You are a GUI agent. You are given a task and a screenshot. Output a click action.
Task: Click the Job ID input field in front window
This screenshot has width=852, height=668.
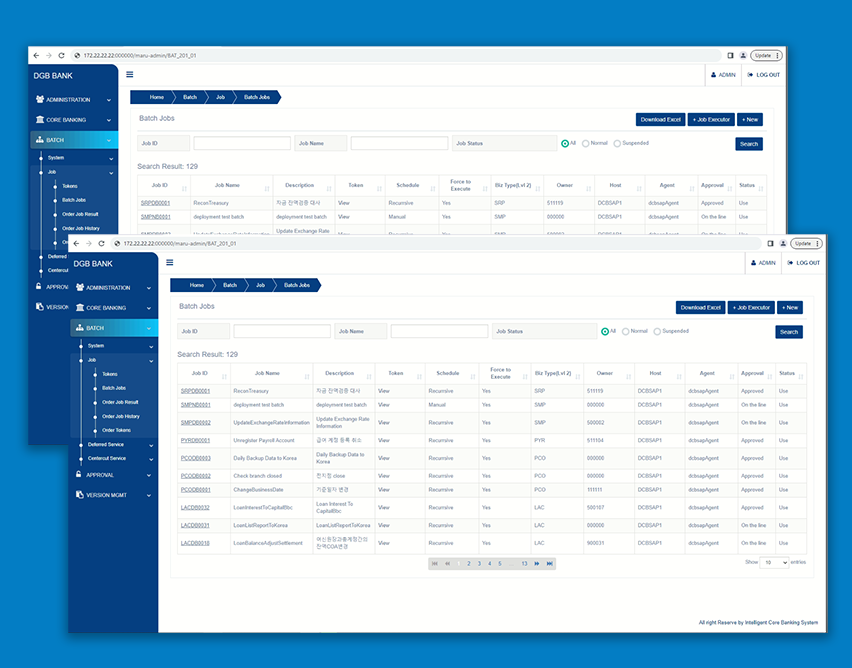tap(281, 332)
